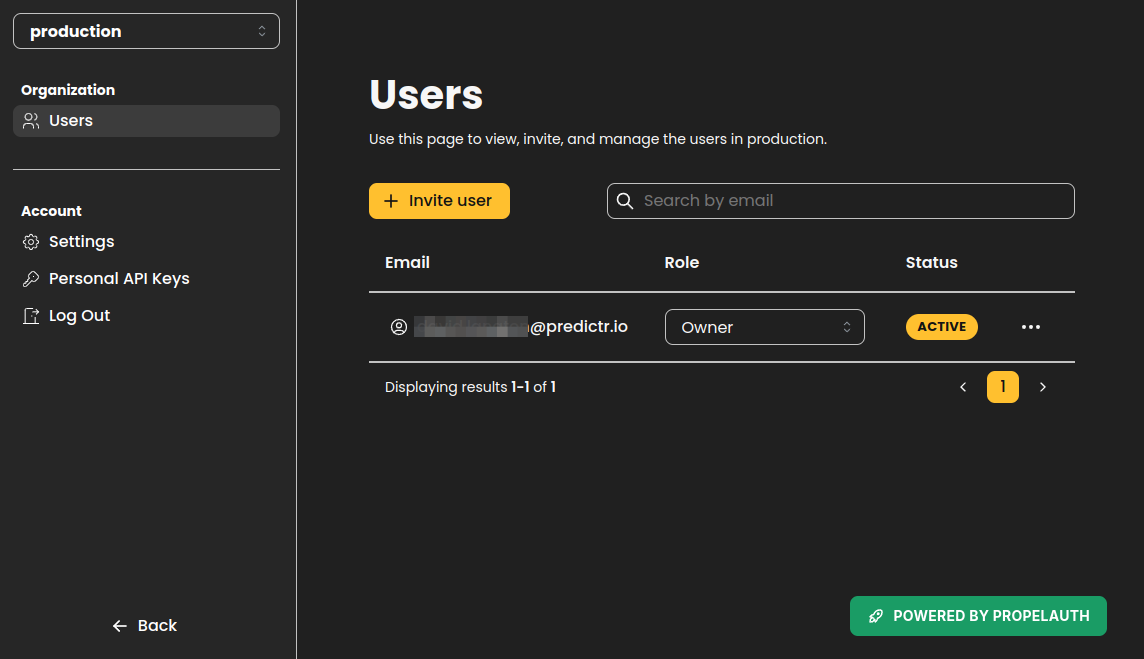Screen dimensions: 1144x659
Task: Expand the Owner role dropdown
Action: pos(765,327)
